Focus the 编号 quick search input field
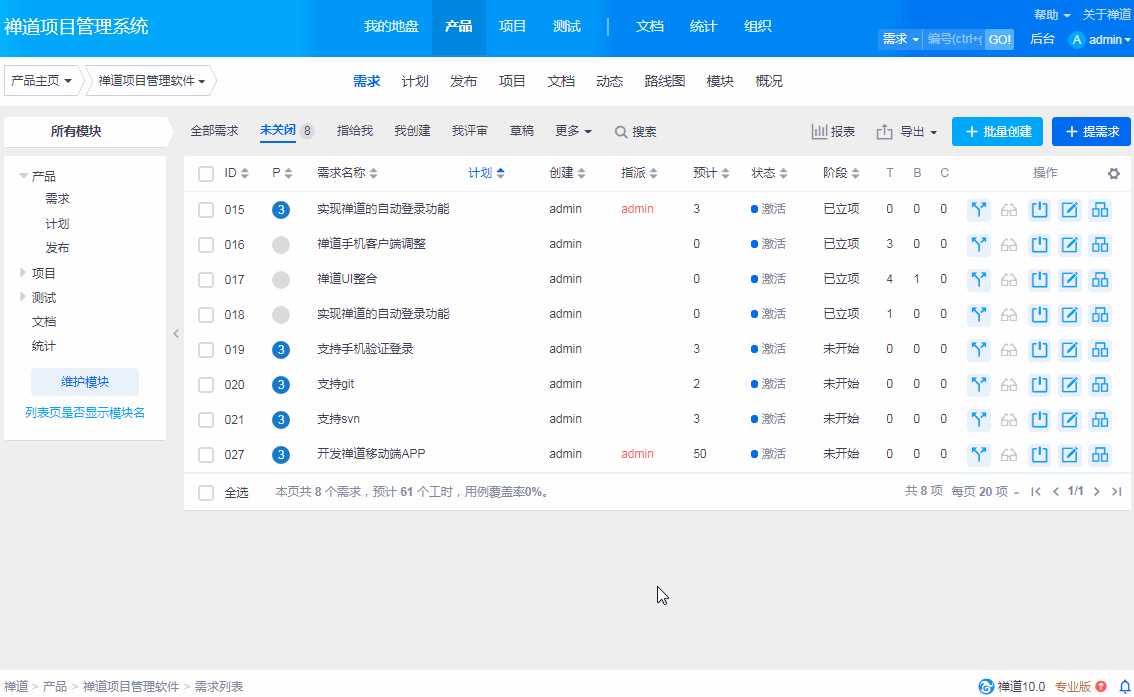This screenshot has width=1134, height=697. [954, 39]
